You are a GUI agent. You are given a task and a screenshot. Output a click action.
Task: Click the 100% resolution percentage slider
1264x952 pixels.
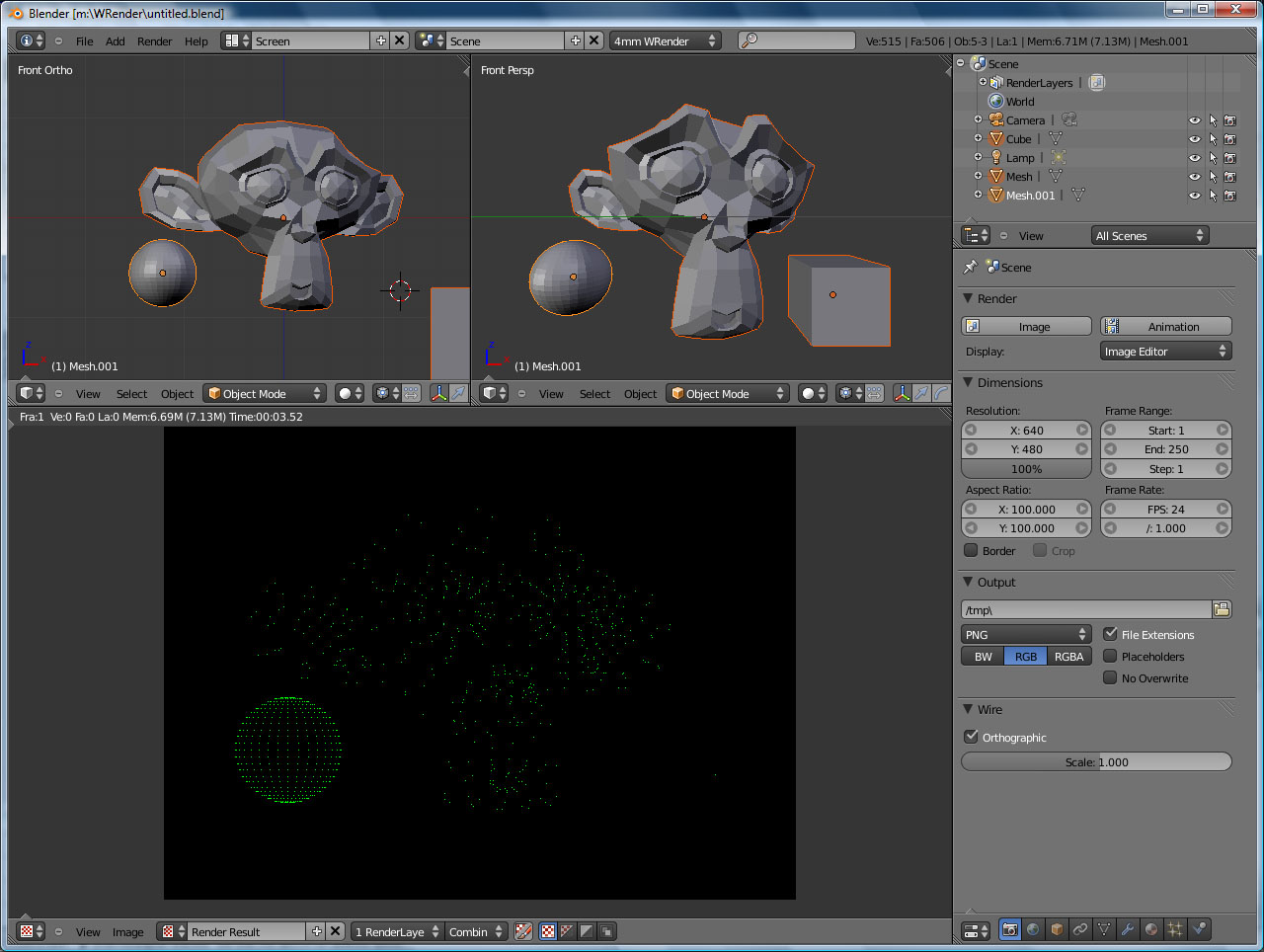tap(1026, 469)
